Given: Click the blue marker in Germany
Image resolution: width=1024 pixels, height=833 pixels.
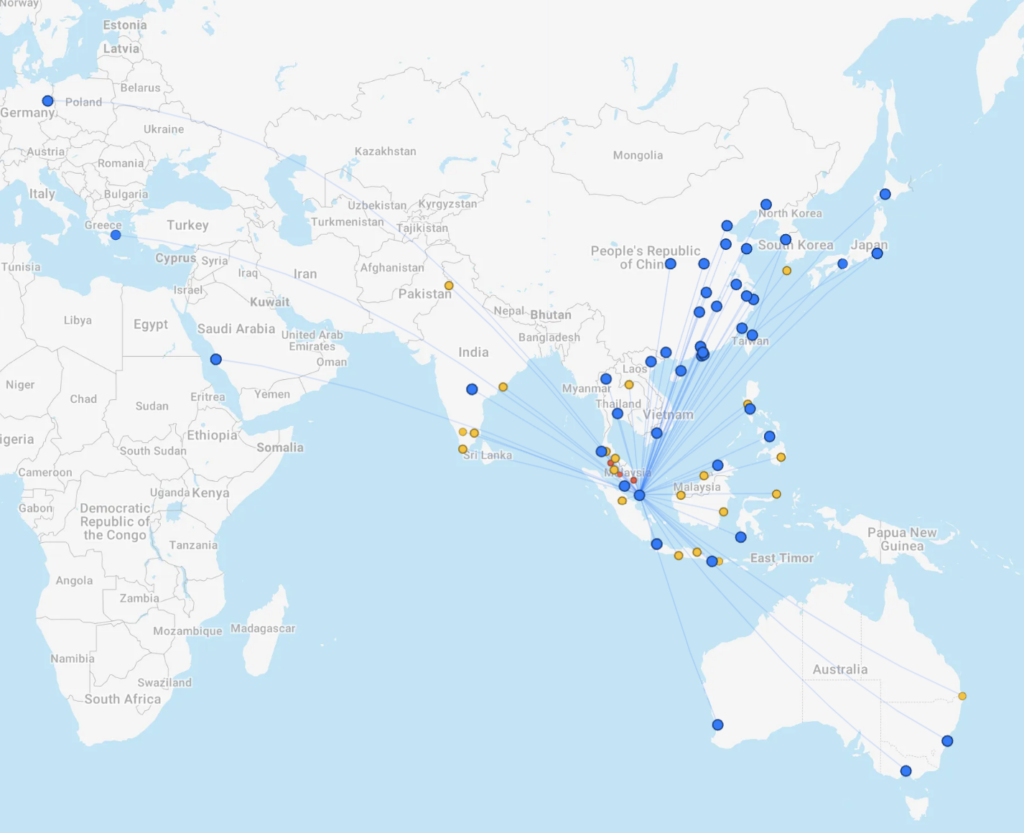Looking at the screenshot, I should point(48,101).
